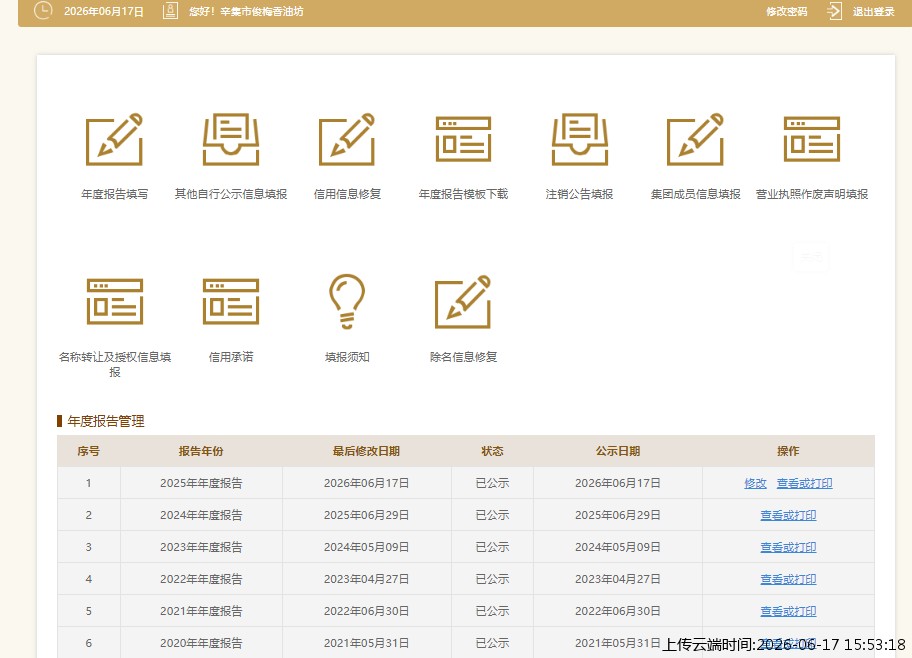Click 已公示 status in row 1
Screen dimensions: 912x658
pyautogui.click(x=492, y=483)
